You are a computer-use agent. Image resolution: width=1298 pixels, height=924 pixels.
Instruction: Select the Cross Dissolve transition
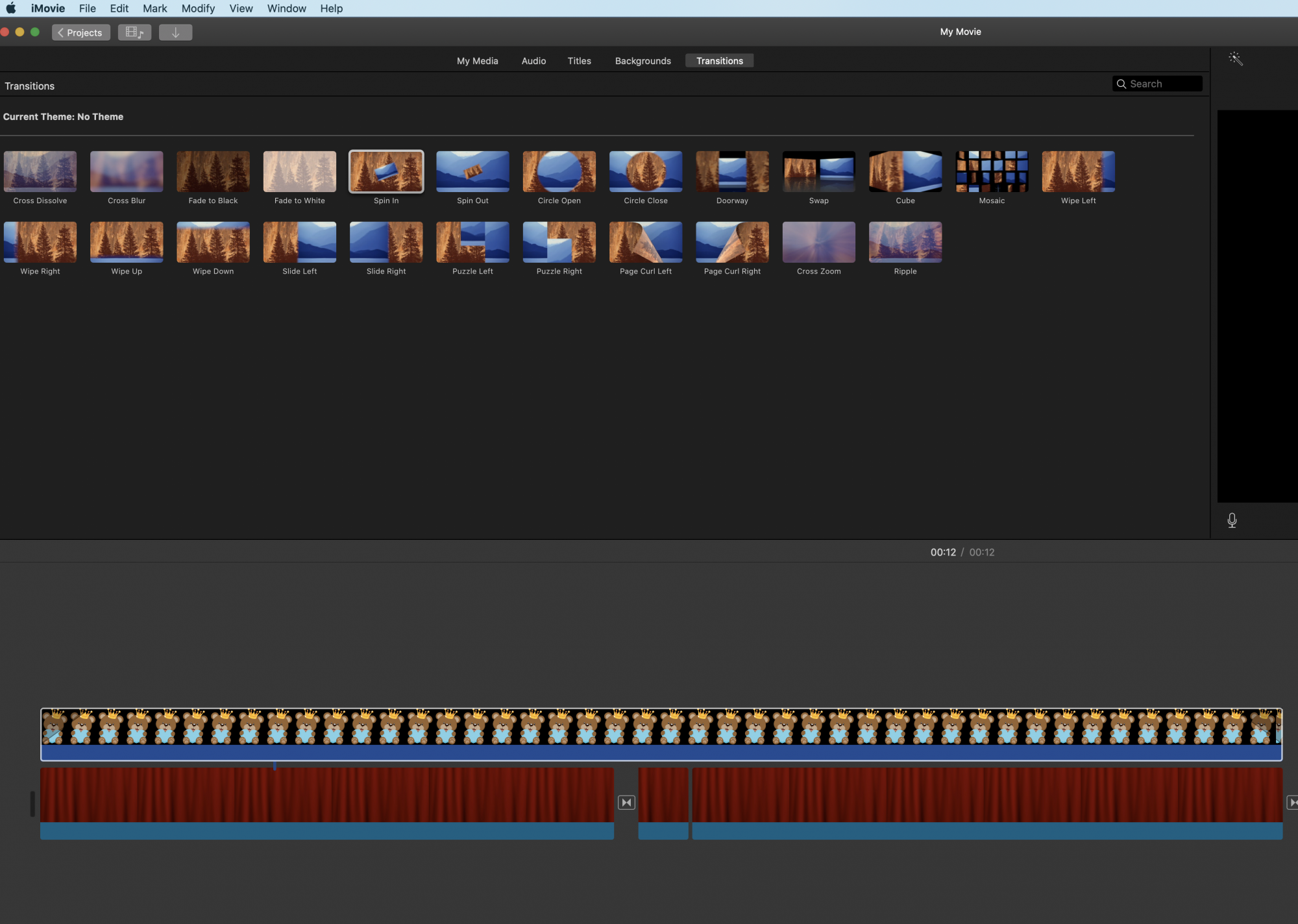40,172
